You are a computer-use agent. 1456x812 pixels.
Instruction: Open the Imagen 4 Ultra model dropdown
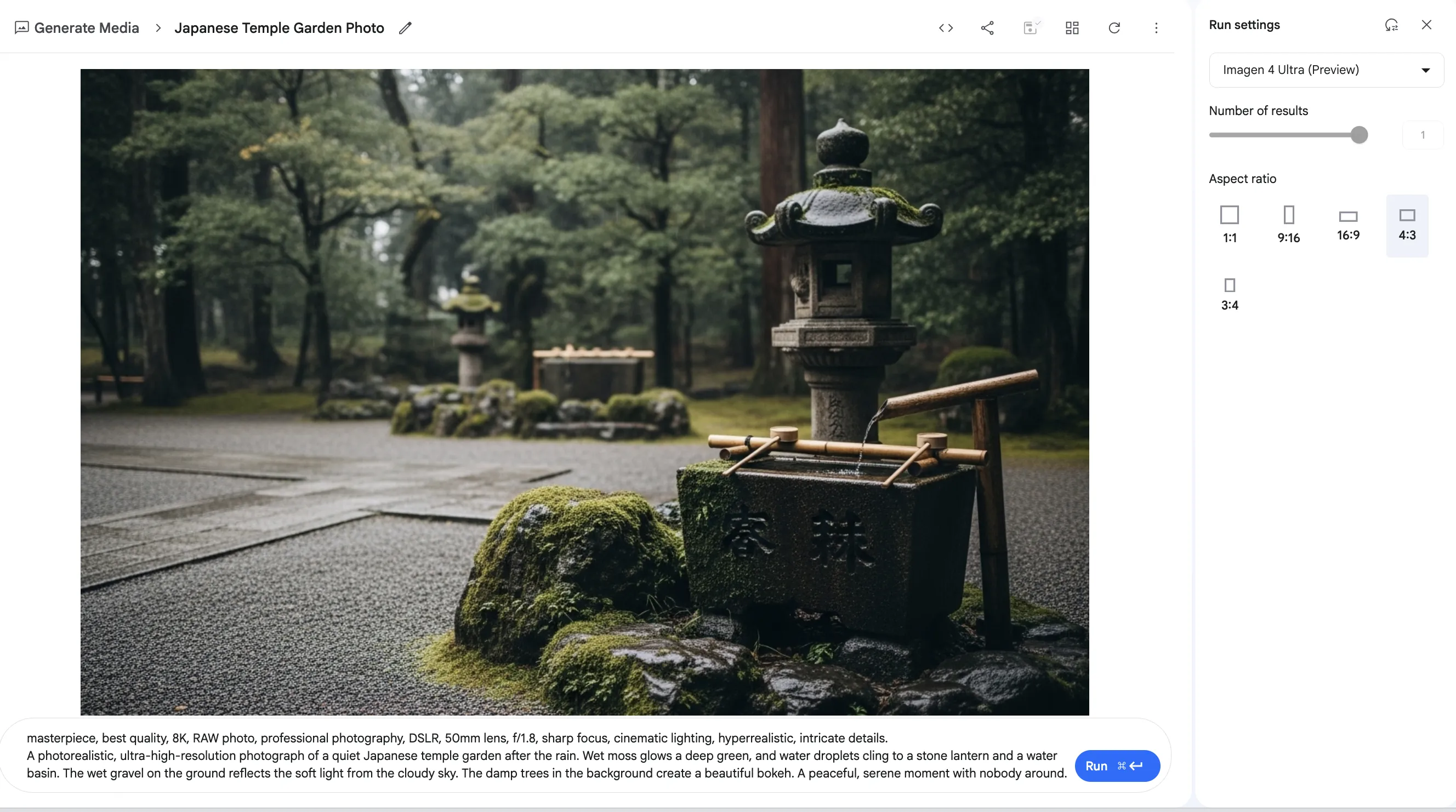[1326, 70]
